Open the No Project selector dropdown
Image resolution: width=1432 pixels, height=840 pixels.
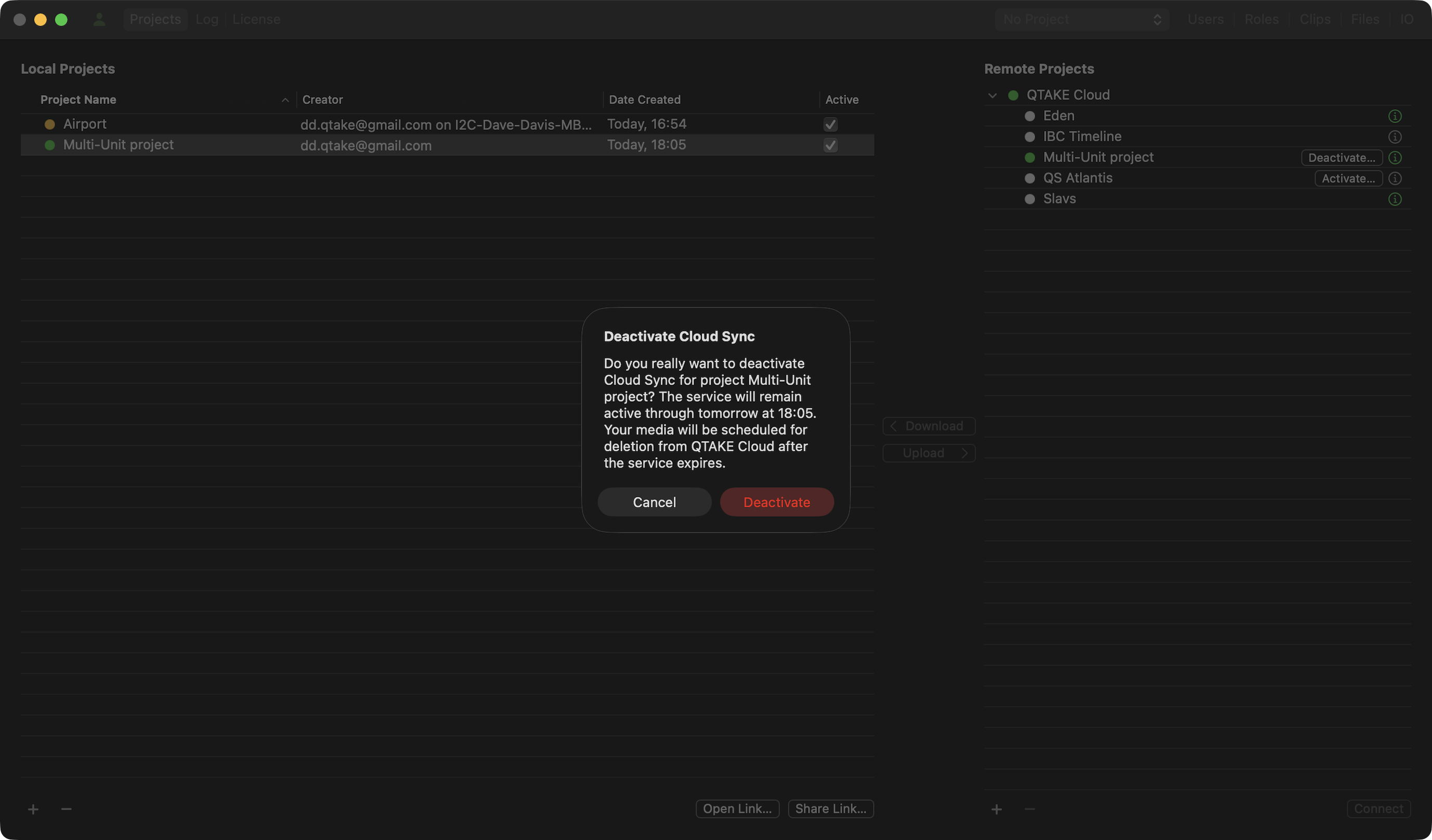1082,19
